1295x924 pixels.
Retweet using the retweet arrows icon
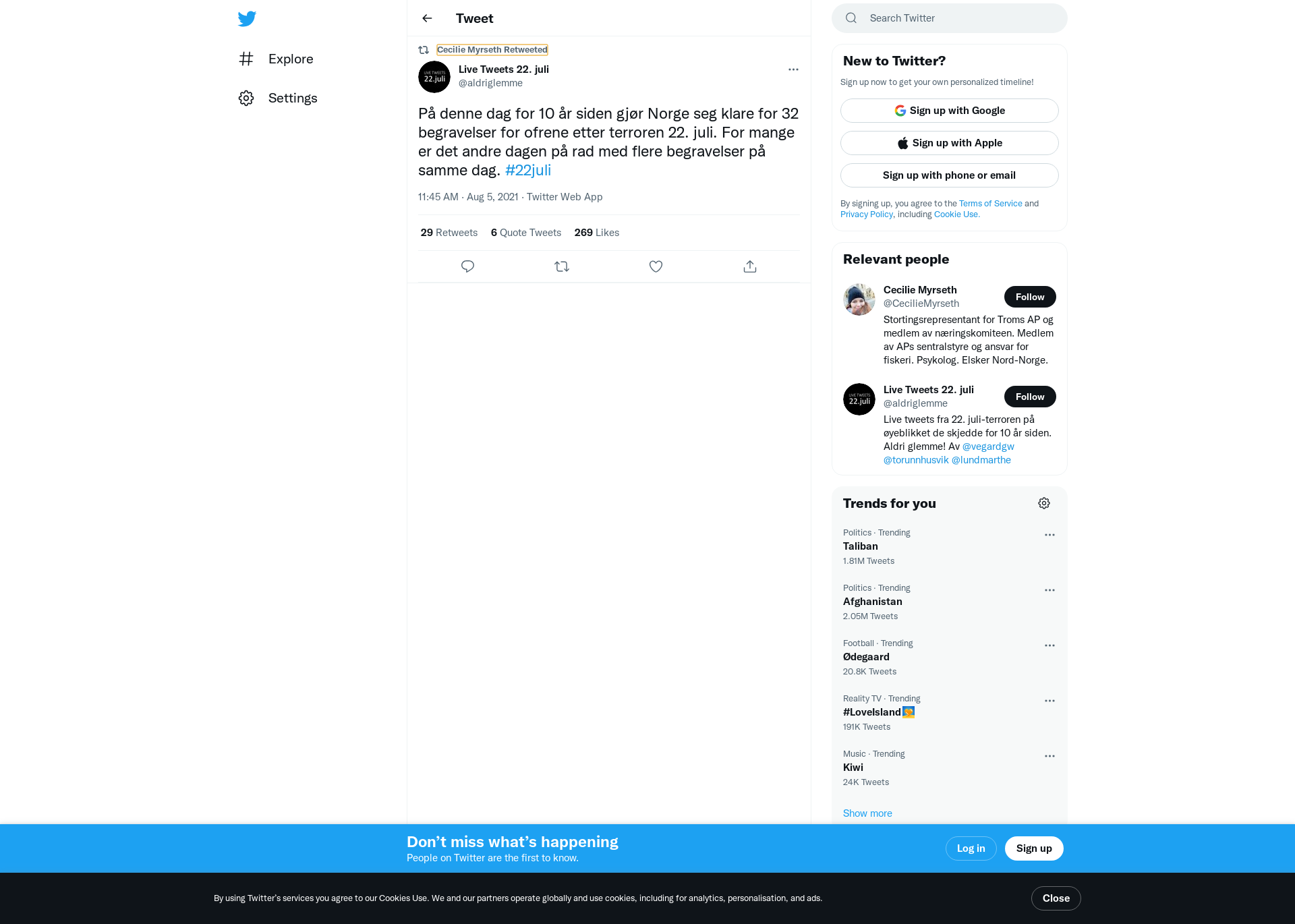pyautogui.click(x=562, y=266)
